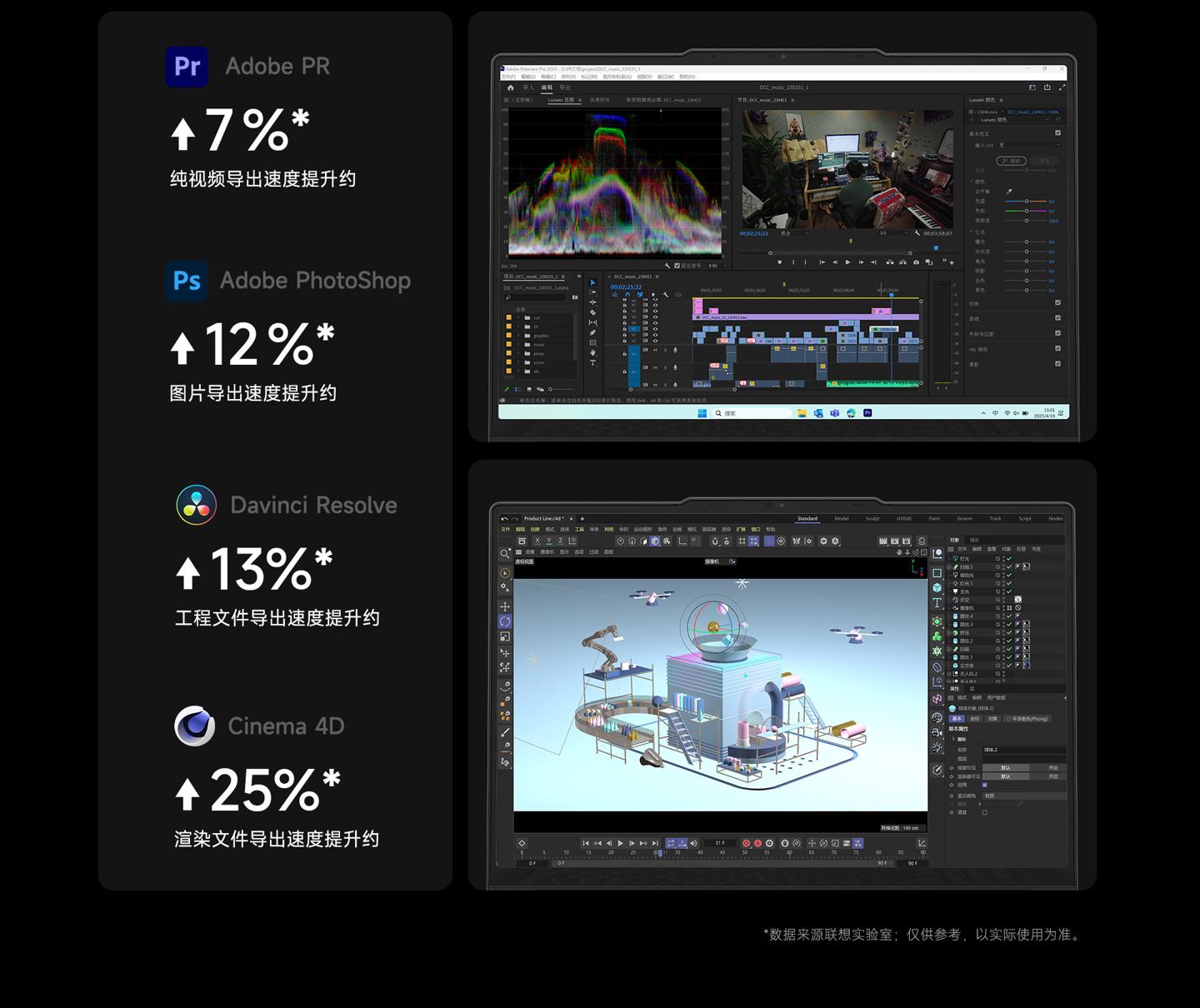The image size is (1200, 1008).
Task: Click Play in the Premiere Program monitor
Action: coord(847,262)
